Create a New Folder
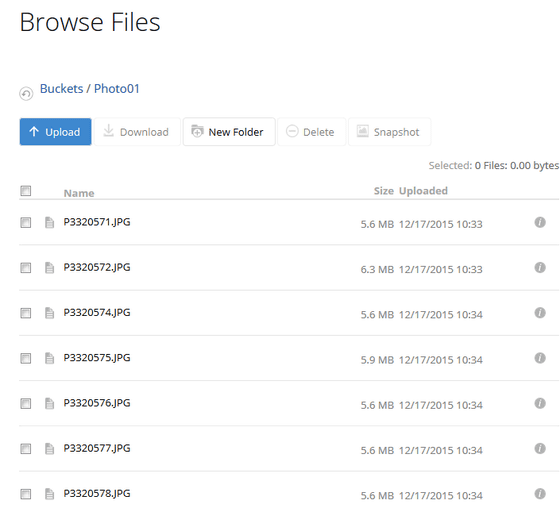Image resolution: width=560 pixels, height=508 pixels. point(229,132)
